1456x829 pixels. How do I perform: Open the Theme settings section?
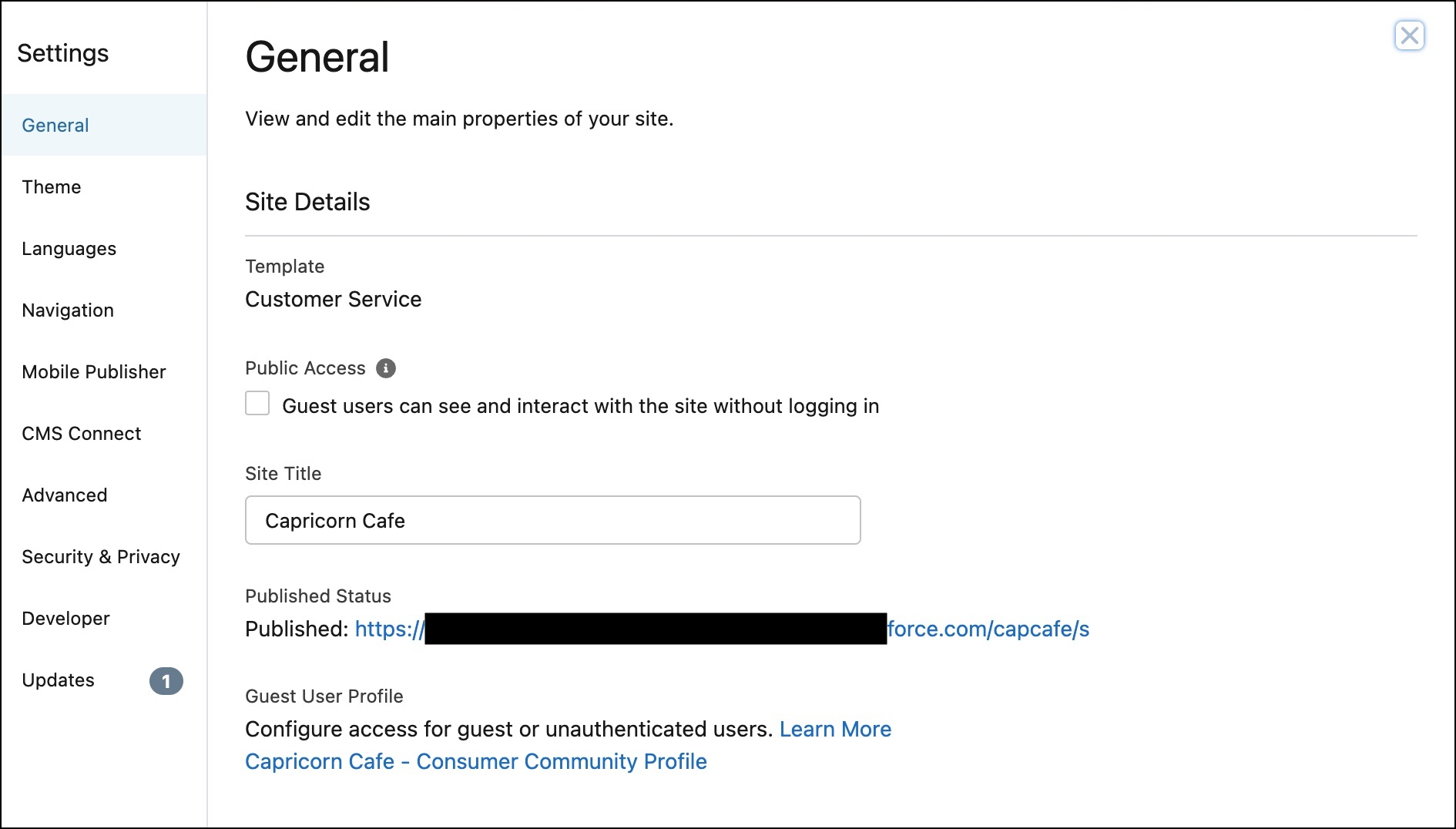coord(51,186)
